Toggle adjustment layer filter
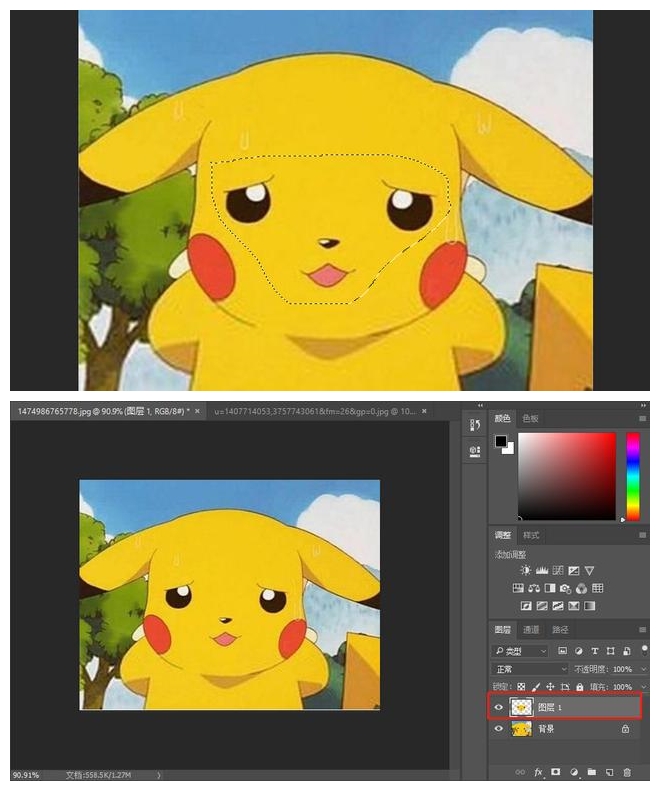Screen dimensions: 660x791 point(579,651)
